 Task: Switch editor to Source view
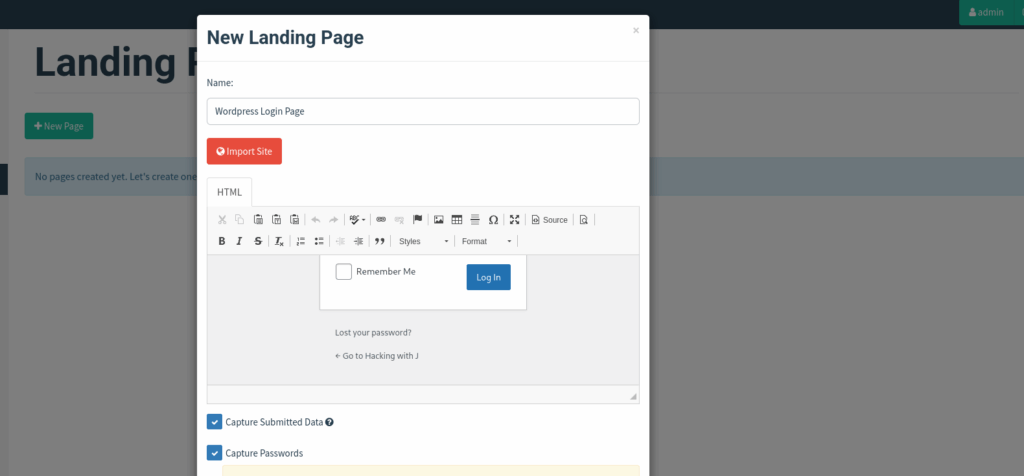[x=549, y=220]
